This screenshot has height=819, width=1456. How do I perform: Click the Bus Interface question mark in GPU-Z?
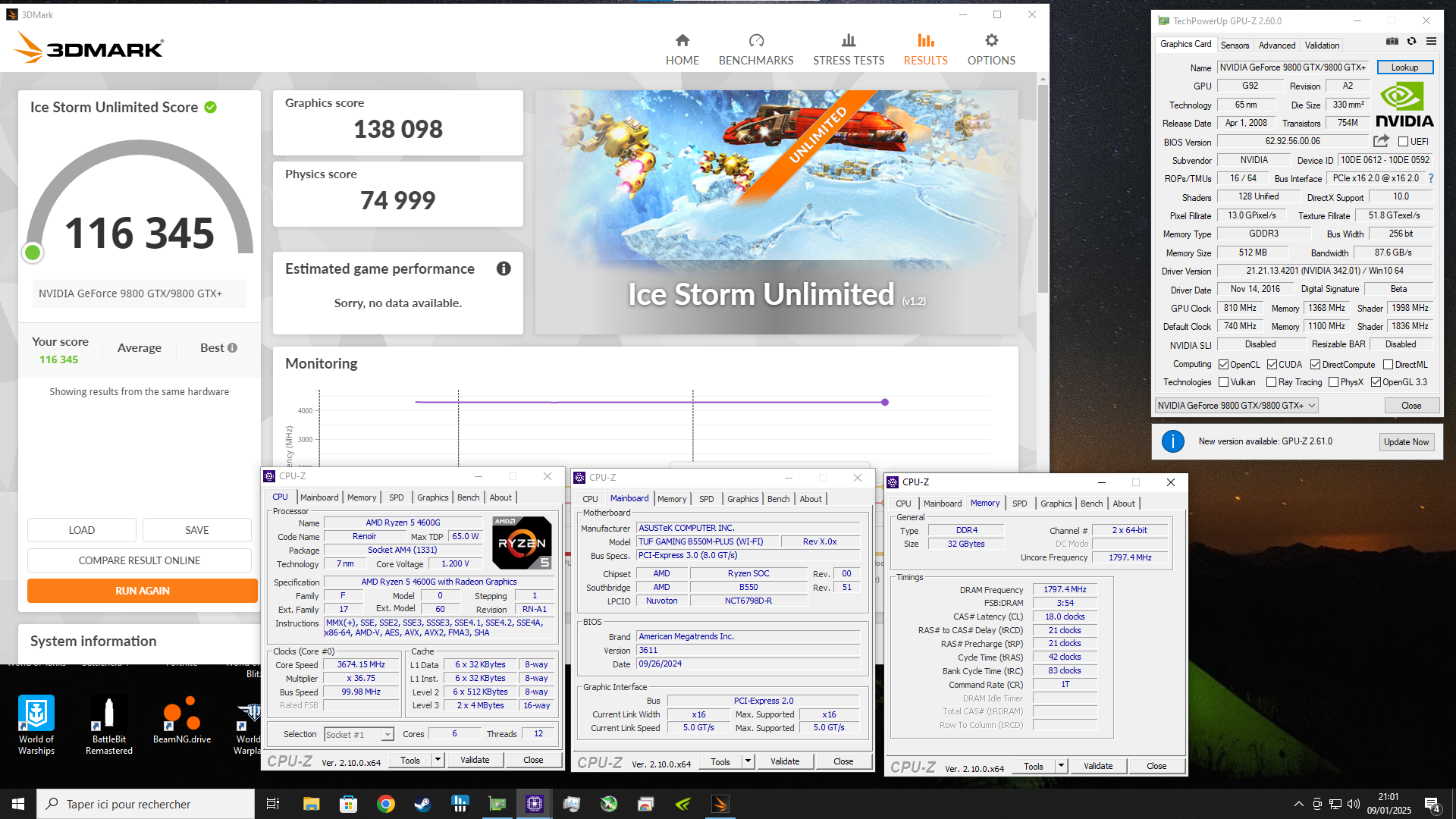pos(1431,178)
